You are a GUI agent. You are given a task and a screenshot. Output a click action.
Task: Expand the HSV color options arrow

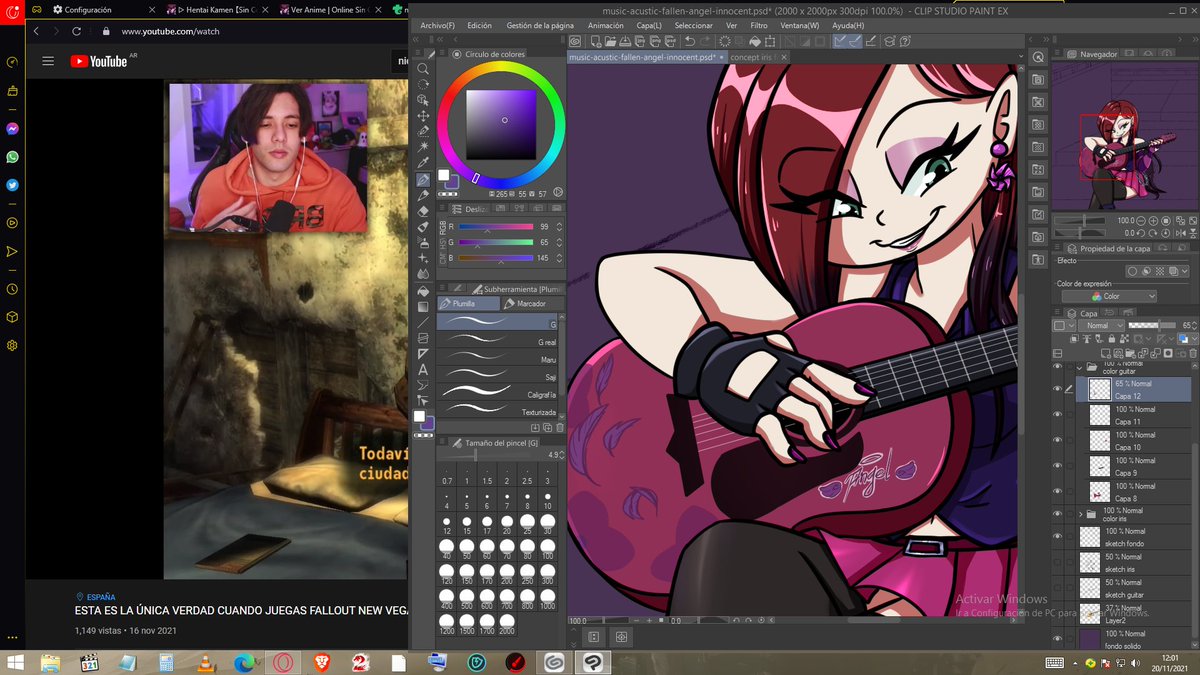(x=558, y=193)
